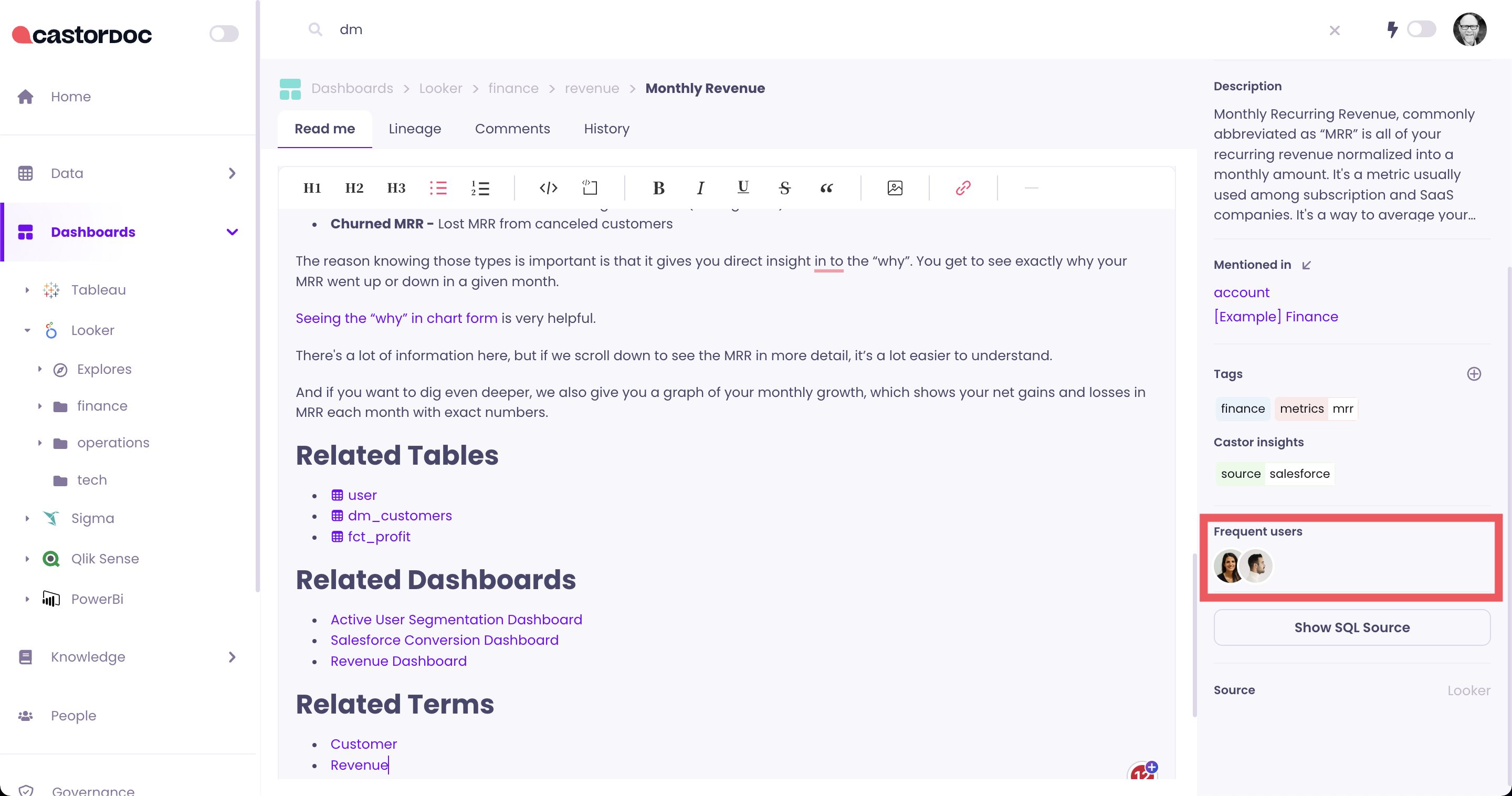
Task: Toggle the lightning bolt switch
Action: pyautogui.click(x=1421, y=29)
